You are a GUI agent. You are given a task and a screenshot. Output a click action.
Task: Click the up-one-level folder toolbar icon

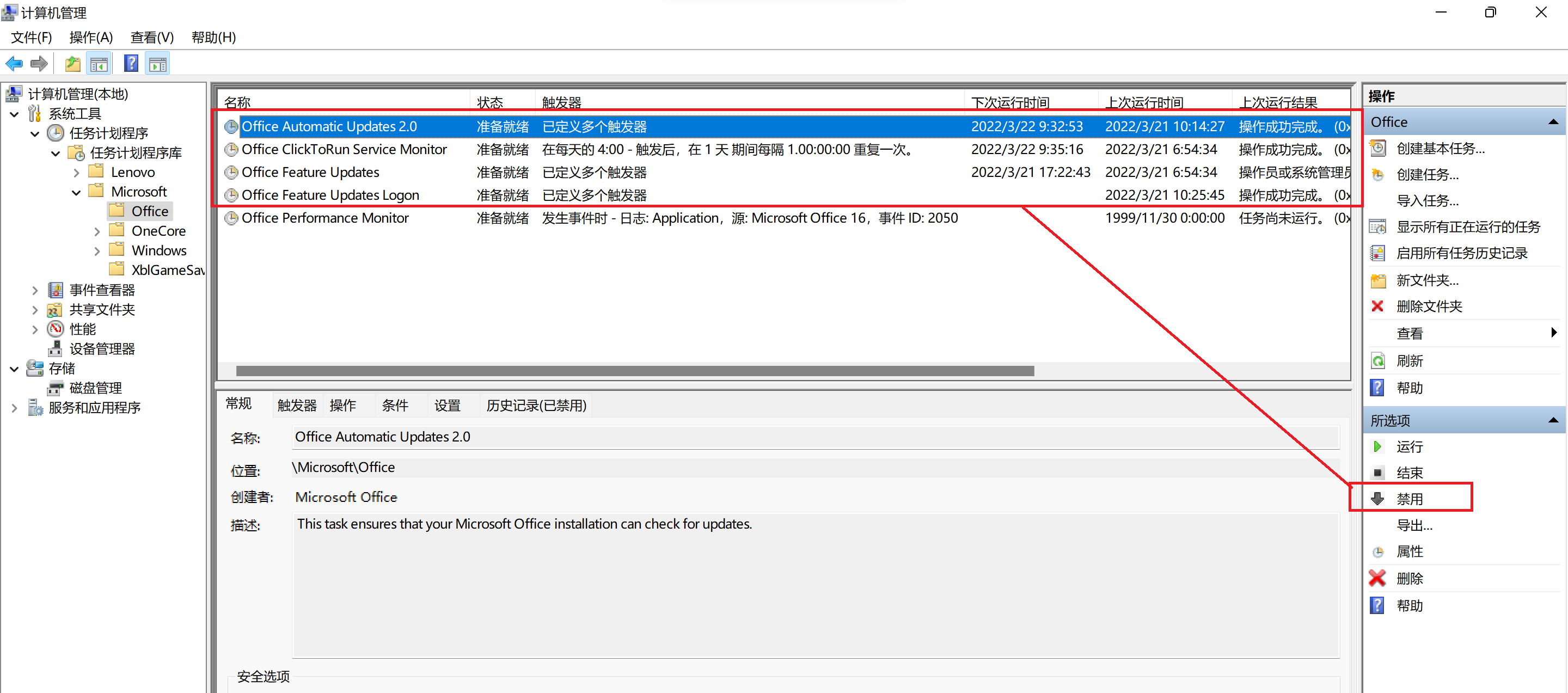(x=72, y=63)
